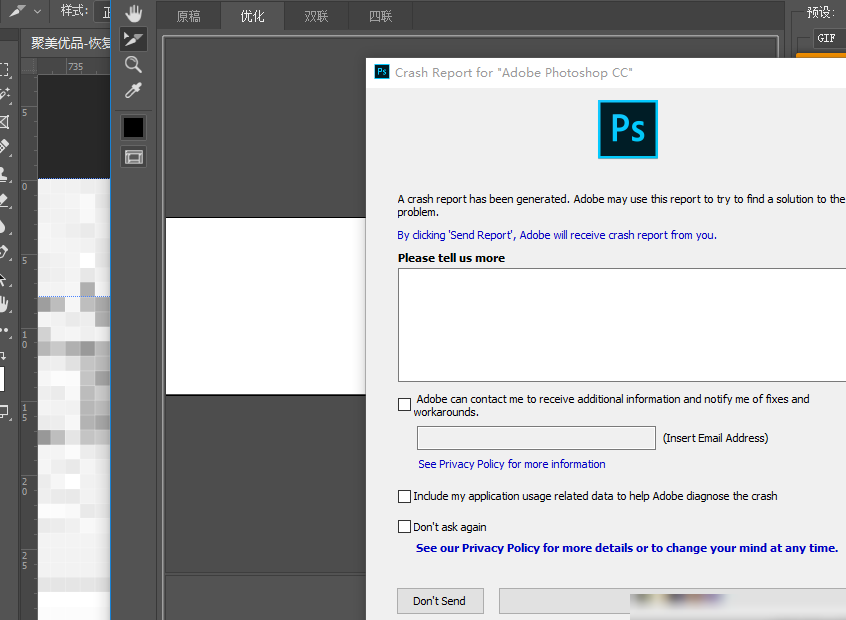Click the white optimized image preview

pos(265,306)
